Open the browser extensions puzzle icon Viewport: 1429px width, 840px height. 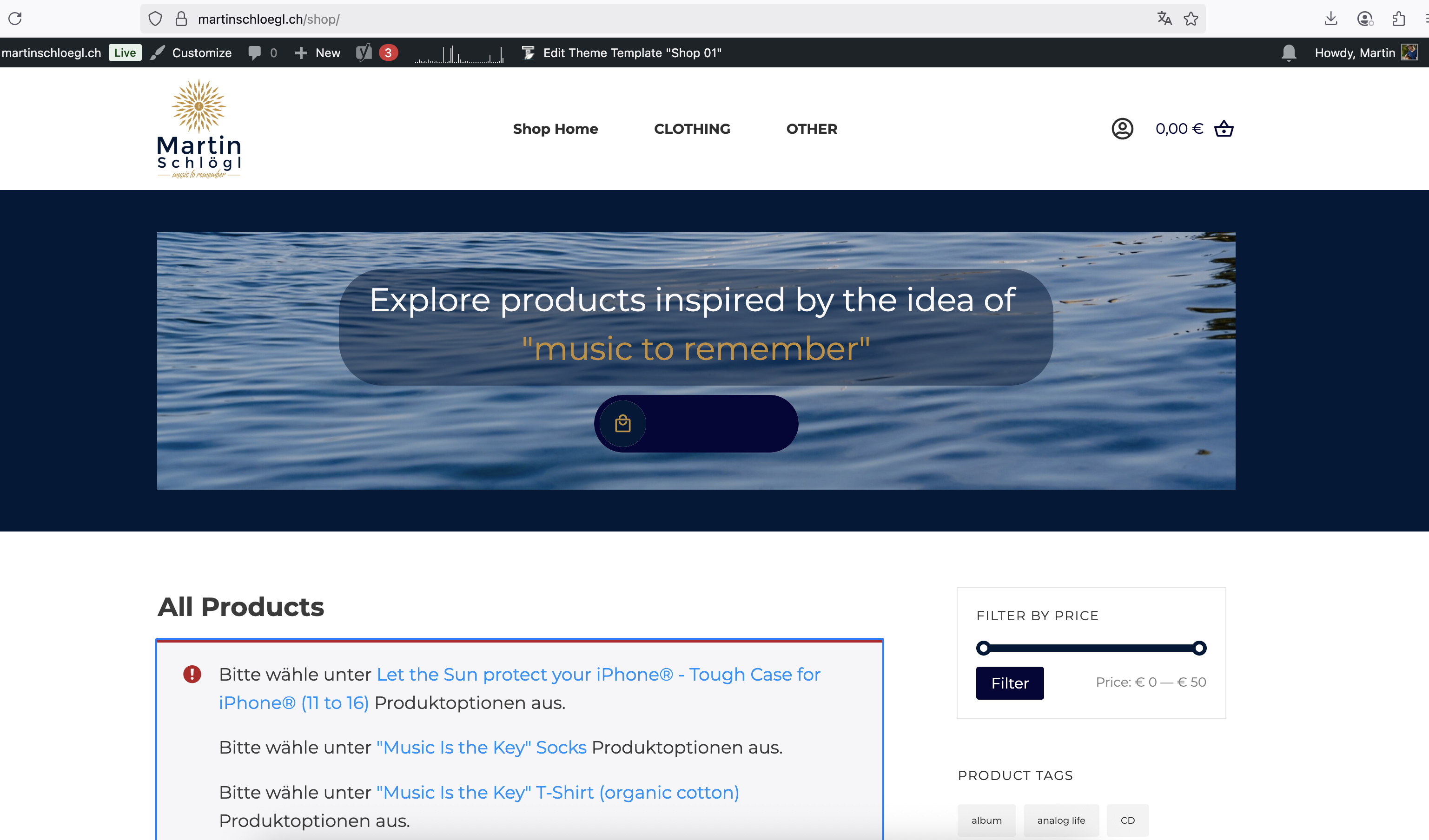(1398, 19)
